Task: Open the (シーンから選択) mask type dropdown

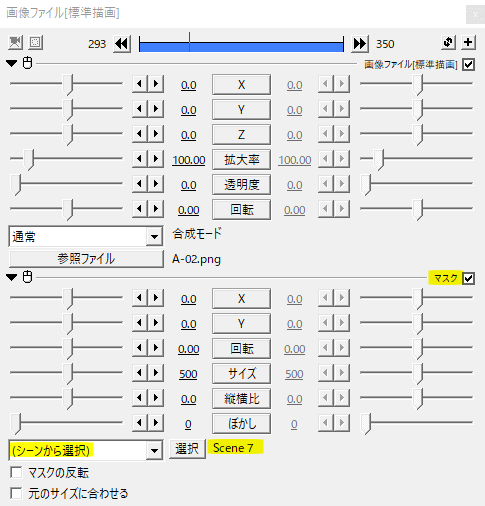Action: pyautogui.click(x=86, y=450)
